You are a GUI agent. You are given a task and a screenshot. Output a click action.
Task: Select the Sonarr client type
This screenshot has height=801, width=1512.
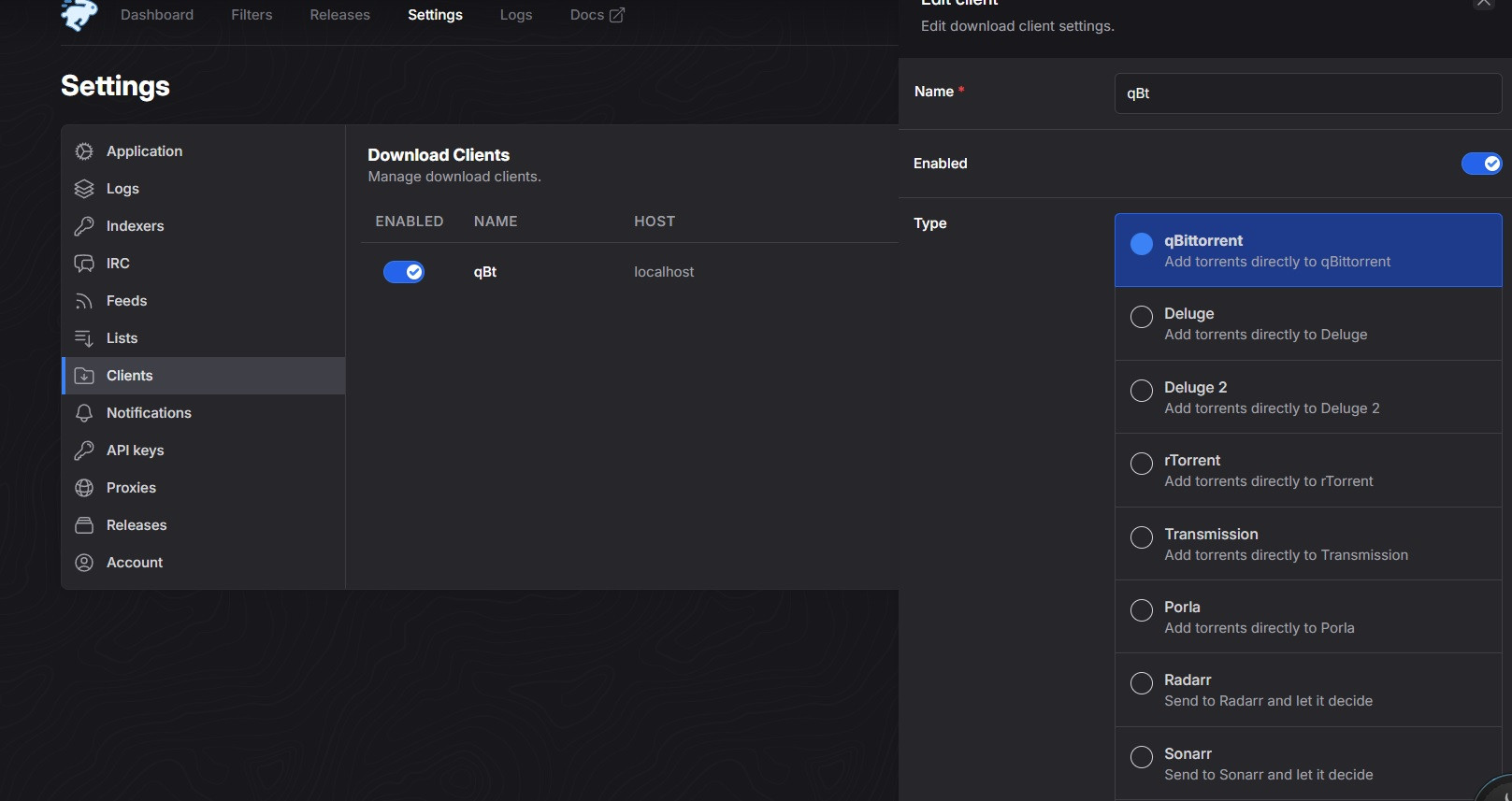[x=1308, y=764]
